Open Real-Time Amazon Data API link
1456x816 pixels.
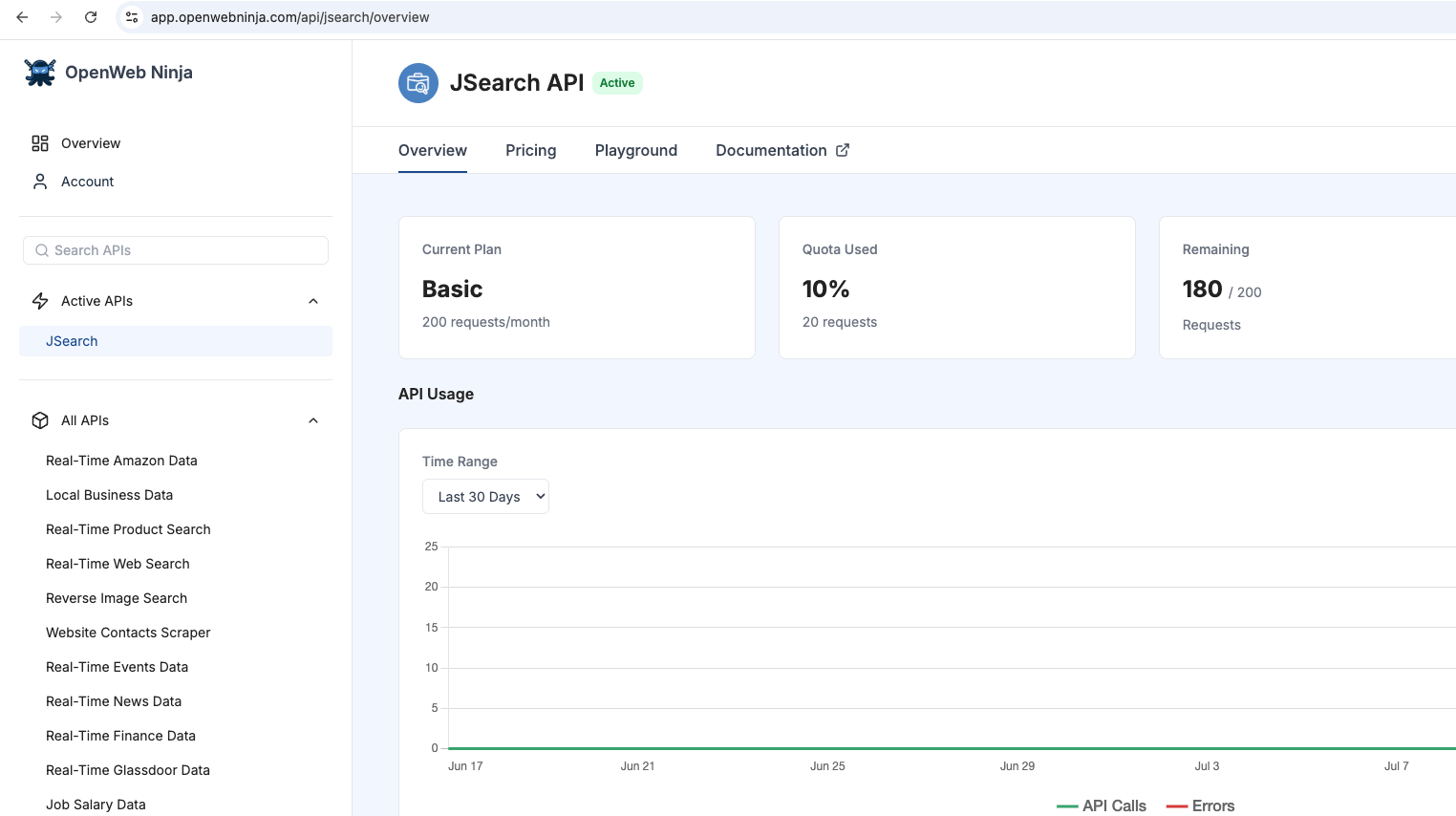[x=121, y=461]
